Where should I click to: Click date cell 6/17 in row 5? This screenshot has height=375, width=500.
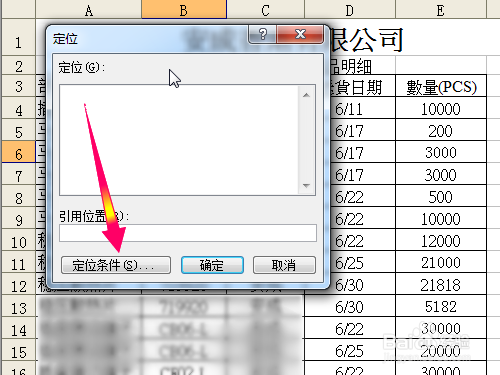[363, 130]
